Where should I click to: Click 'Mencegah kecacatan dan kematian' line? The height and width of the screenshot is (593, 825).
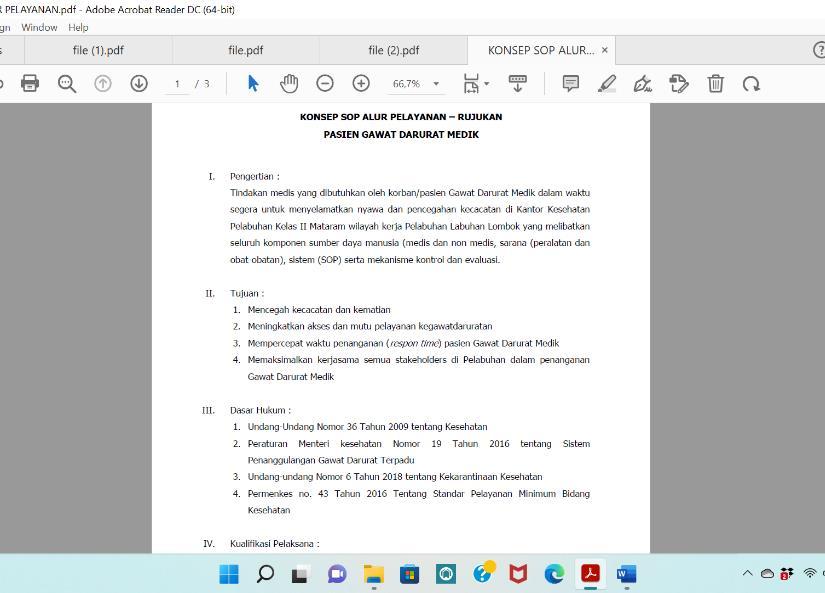[319, 310]
